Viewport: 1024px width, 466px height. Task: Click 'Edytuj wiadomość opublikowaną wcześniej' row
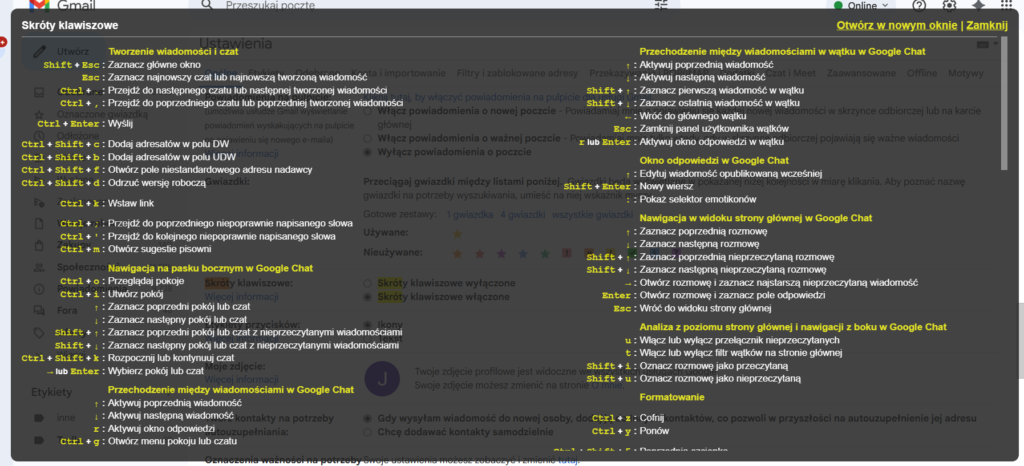pos(730,173)
